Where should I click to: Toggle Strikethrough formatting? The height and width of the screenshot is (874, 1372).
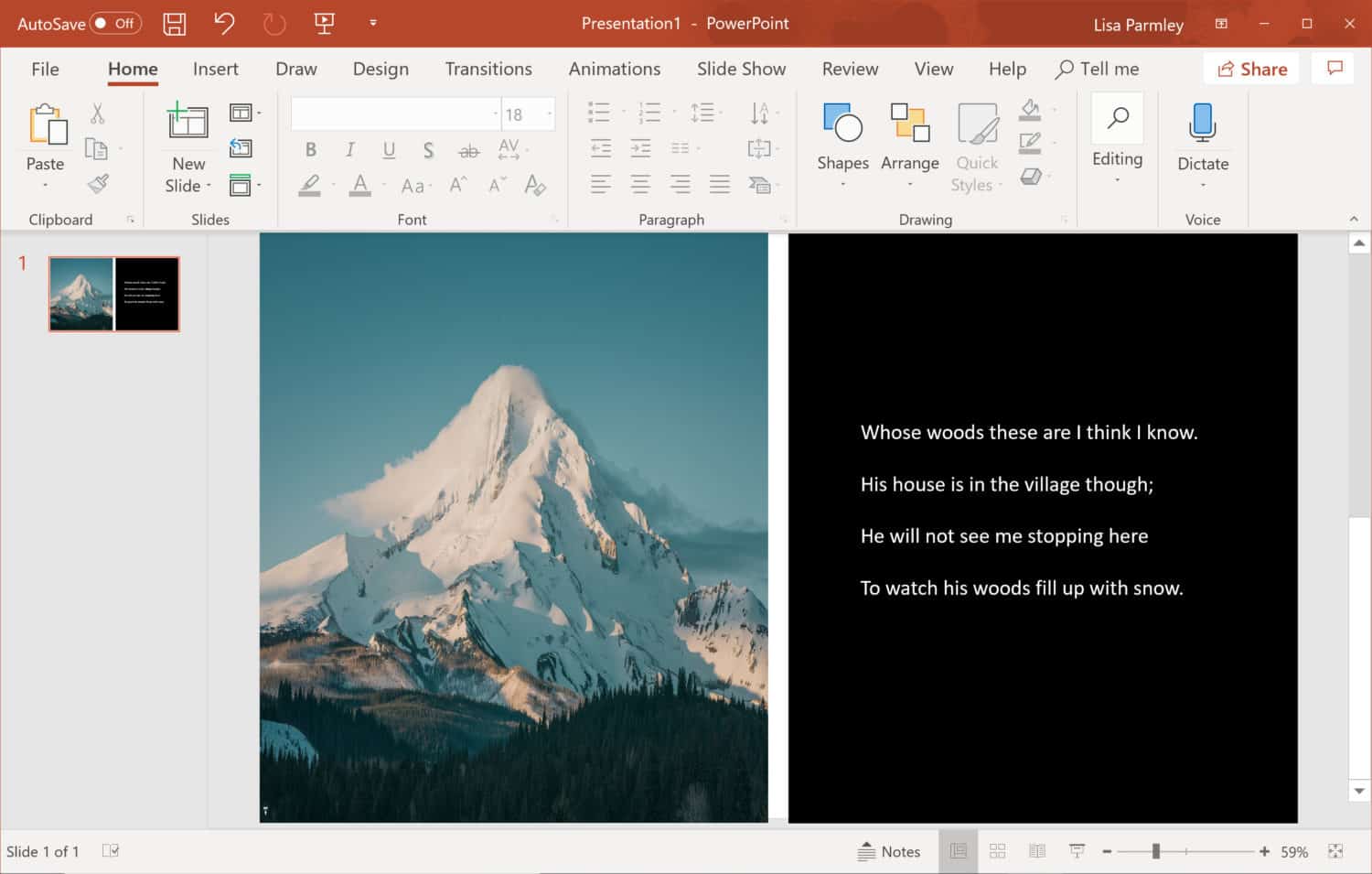[468, 149]
